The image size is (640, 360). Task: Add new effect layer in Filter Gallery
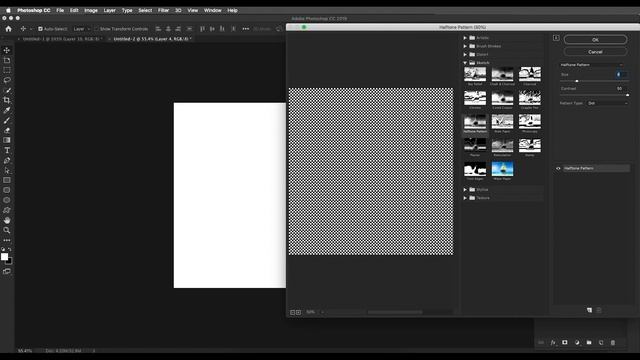(x=589, y=310)
